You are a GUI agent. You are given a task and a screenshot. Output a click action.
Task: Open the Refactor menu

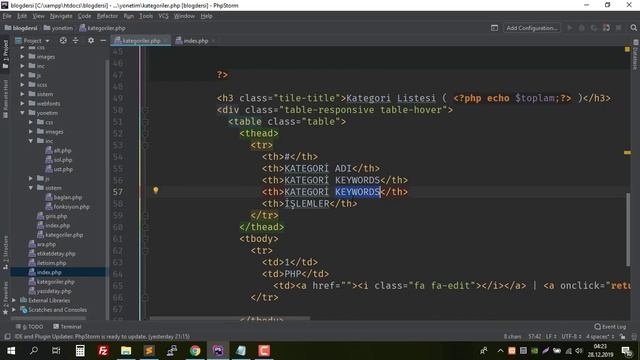(107, 16)
